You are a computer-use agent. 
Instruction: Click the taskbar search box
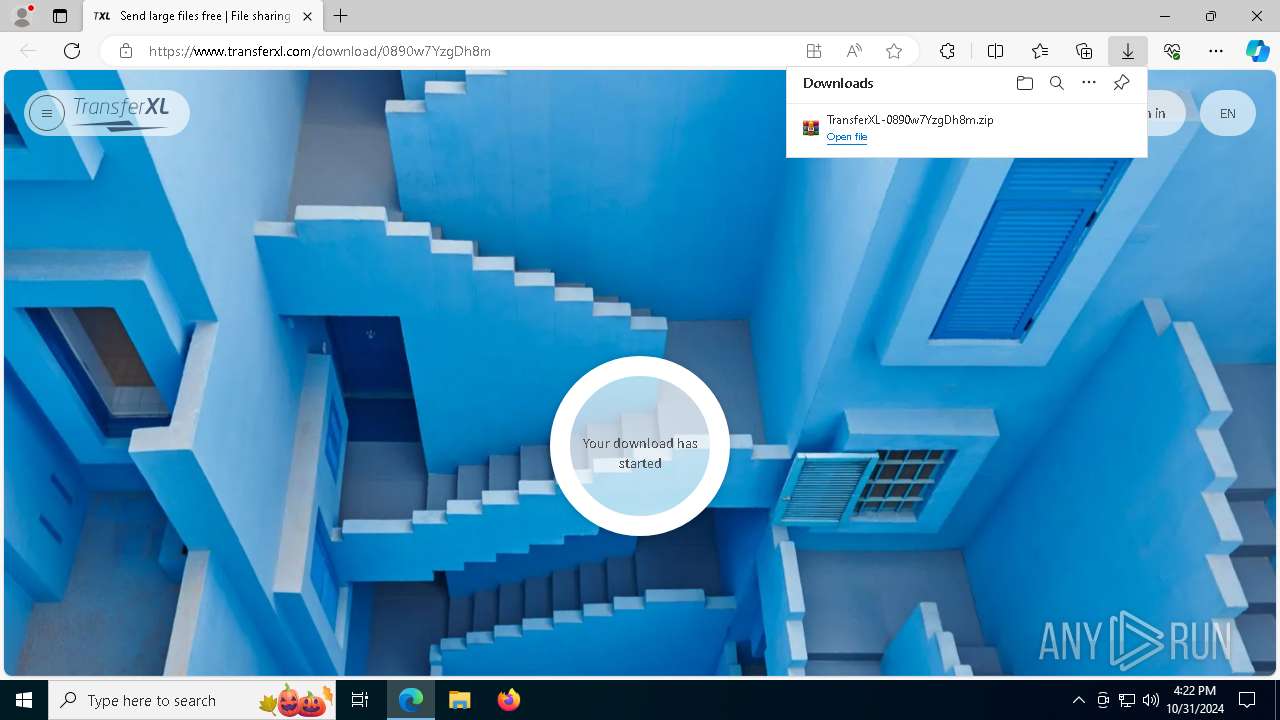pos(192,700)
